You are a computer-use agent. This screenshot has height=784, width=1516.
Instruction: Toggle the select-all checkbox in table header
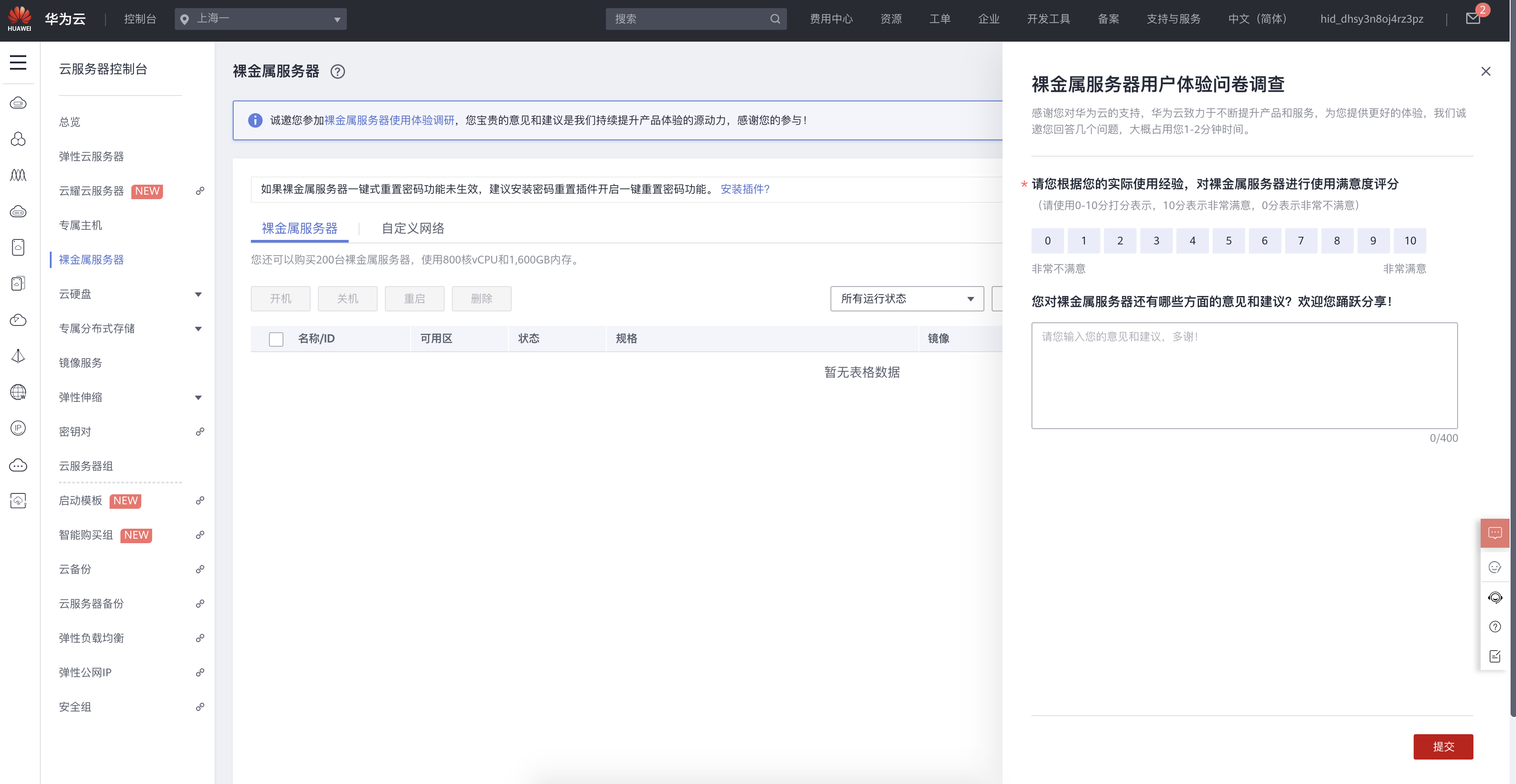[x=276, y=339]
